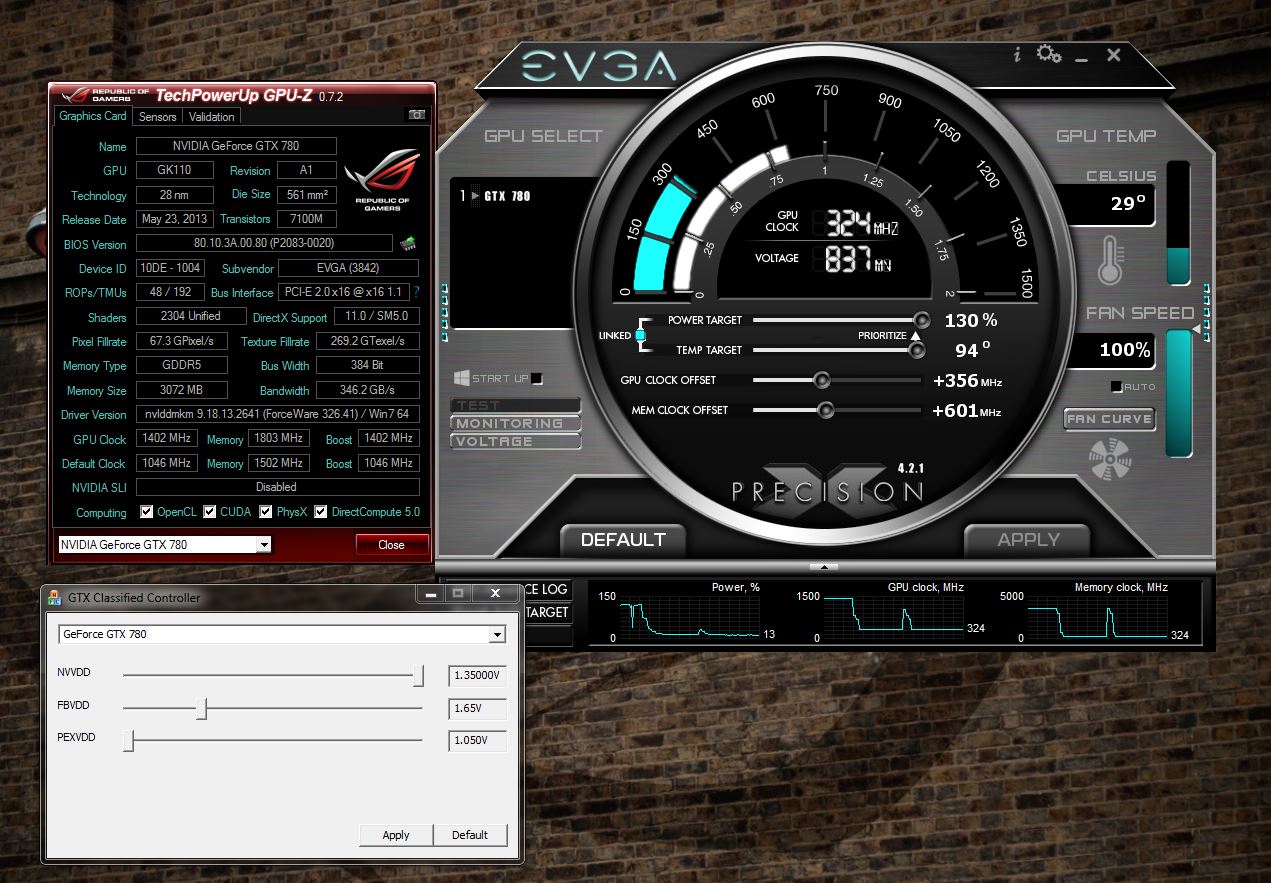Switch to the Validation tab
Image resolution: width=1271 pixels, height=883 pixels.
point(212,117)
